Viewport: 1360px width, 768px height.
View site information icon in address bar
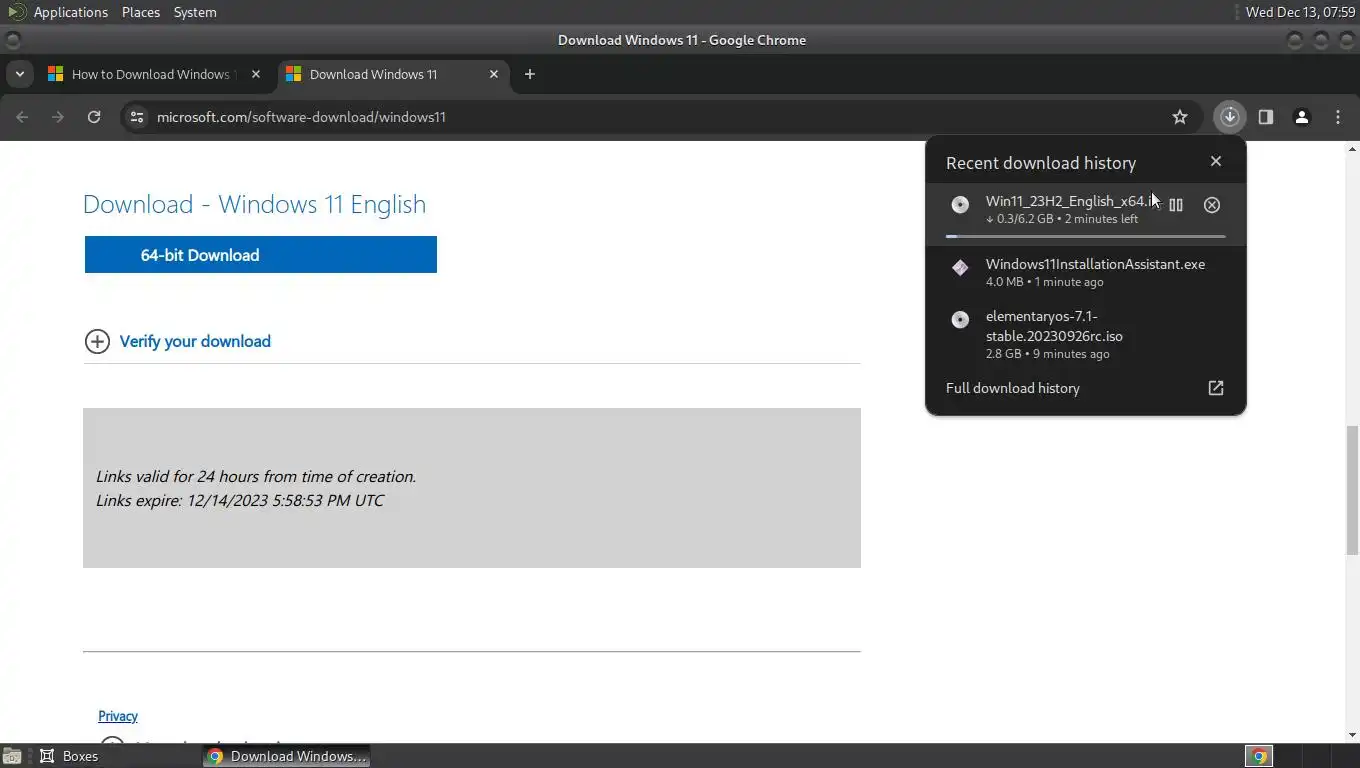coord(138,117)
